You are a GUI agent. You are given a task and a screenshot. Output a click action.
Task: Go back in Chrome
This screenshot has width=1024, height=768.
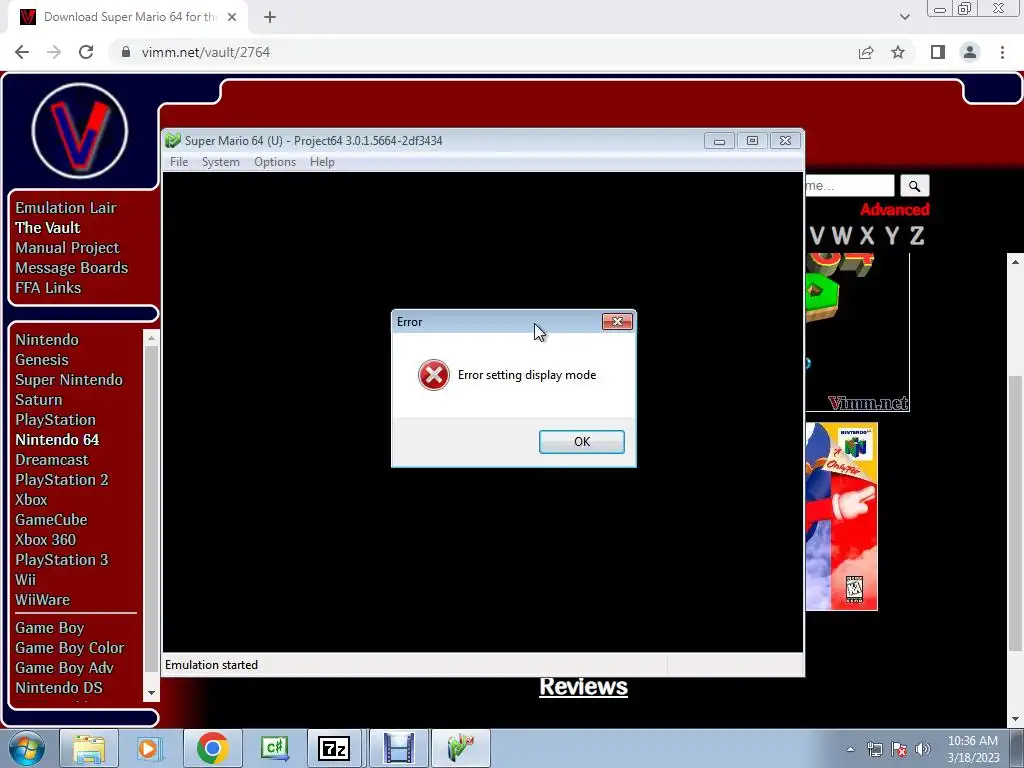point(22,52)
